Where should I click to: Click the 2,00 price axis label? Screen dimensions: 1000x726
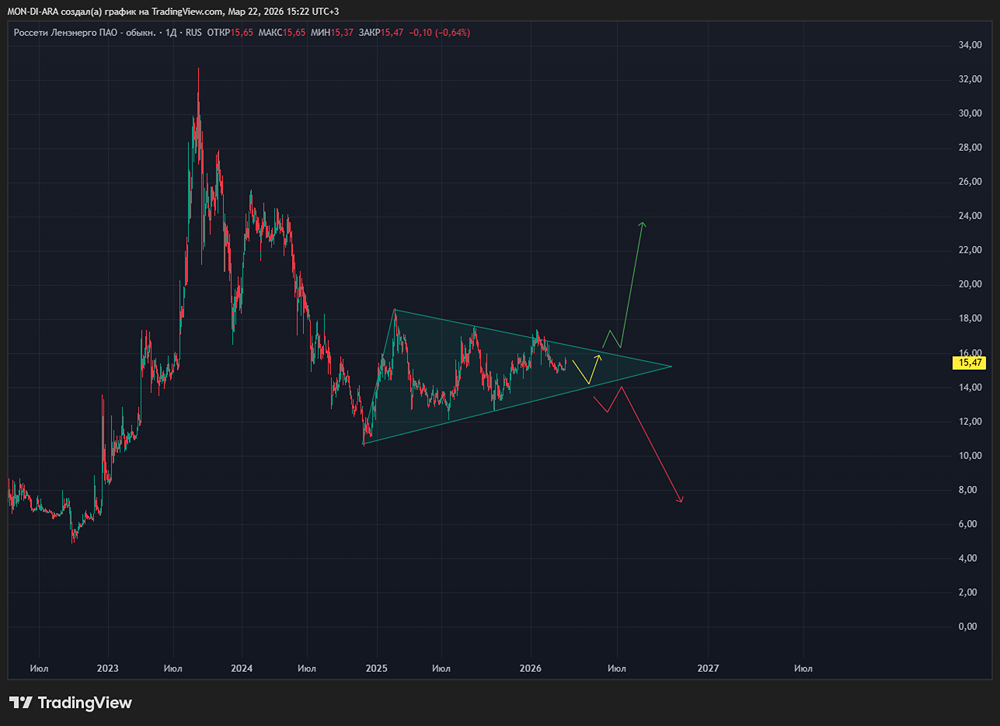[x=967, y=592]
